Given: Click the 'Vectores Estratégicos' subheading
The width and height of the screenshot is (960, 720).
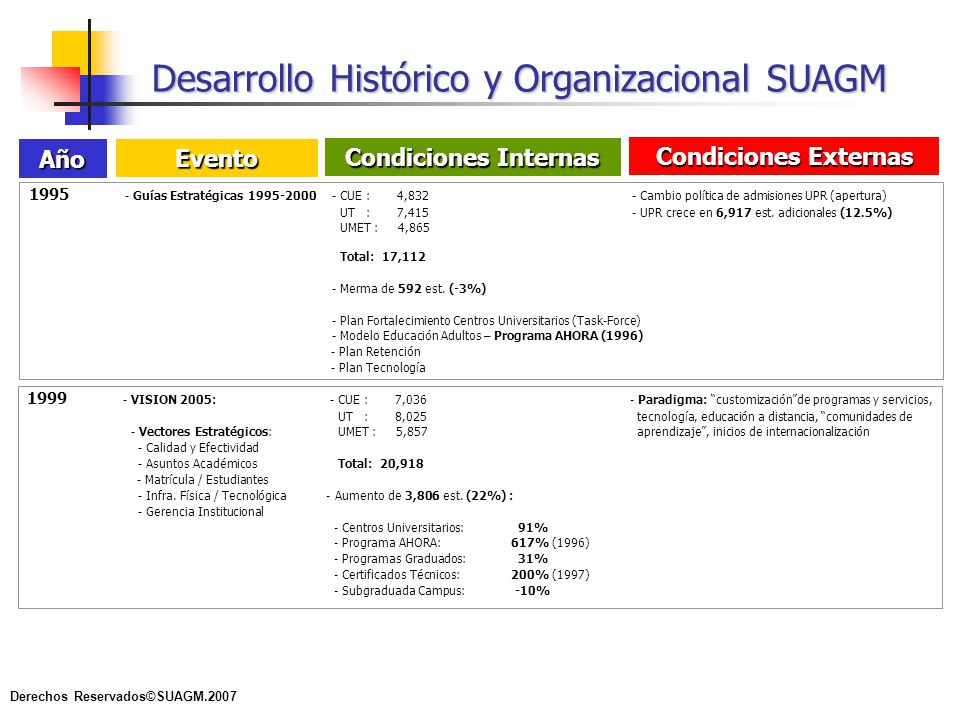Looking at the screenshot, I should coord(203,432).
